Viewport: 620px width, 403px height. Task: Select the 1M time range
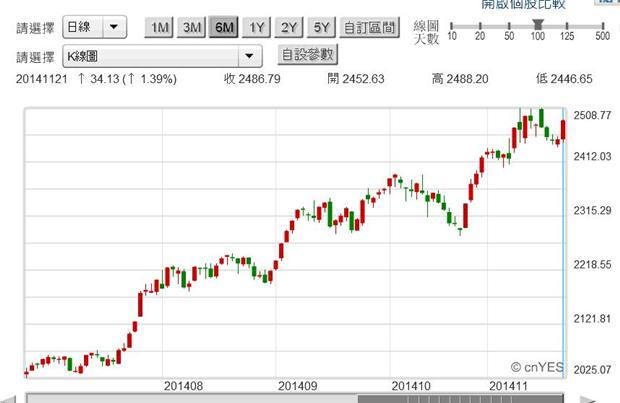click(160, 28)
